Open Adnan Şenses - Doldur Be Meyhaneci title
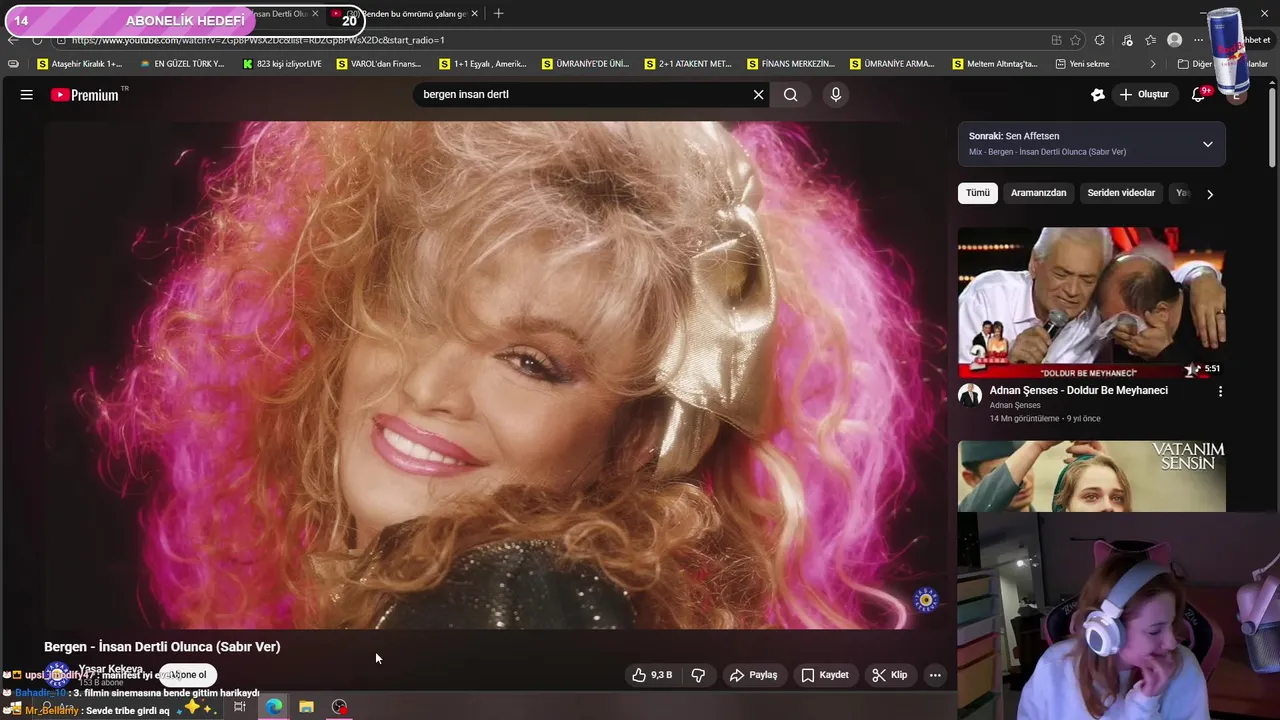Image resolution: width=1280 pixels, height=720 pixels. 1079,391
